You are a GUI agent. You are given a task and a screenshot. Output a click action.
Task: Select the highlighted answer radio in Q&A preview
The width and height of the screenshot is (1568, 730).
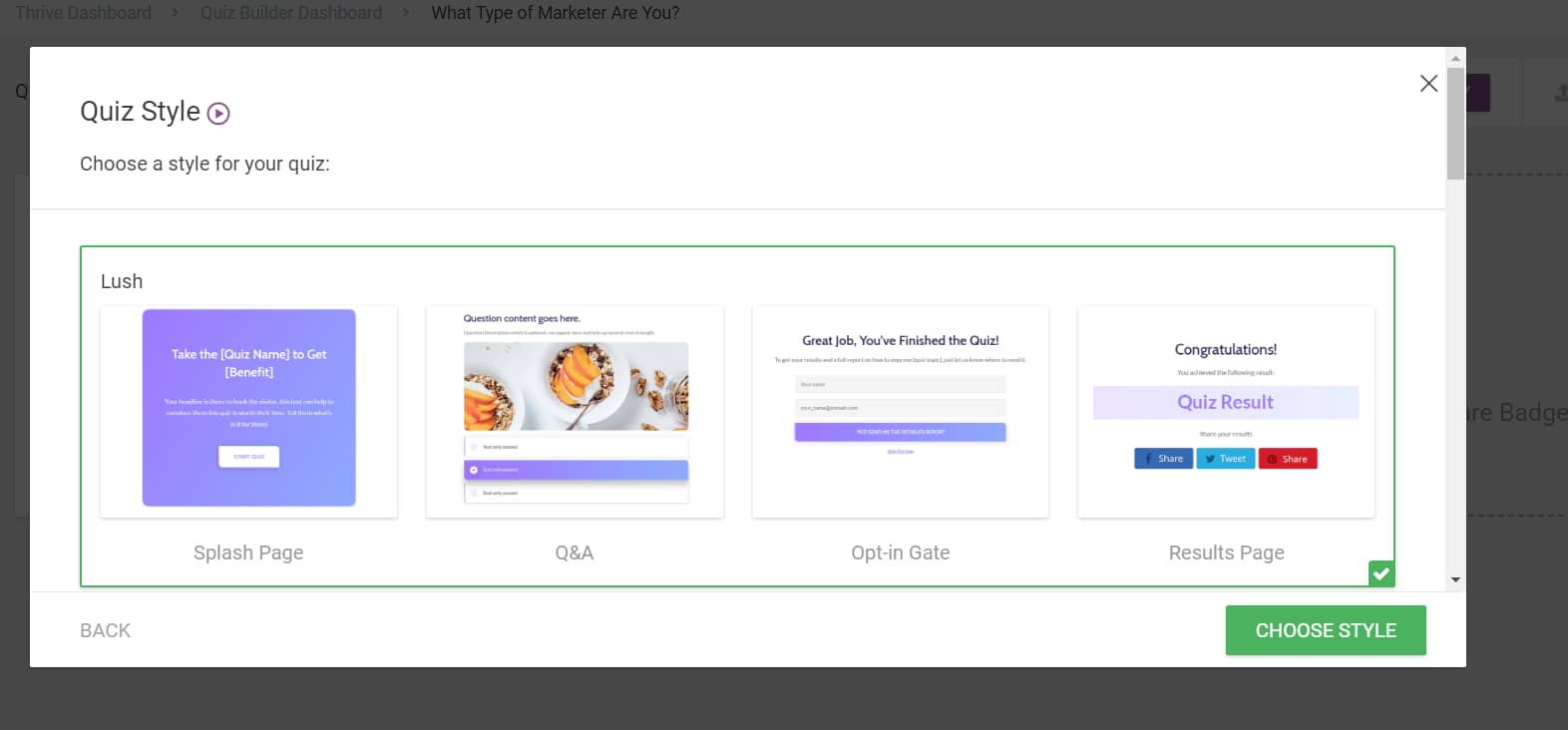[x=474, y=470]
